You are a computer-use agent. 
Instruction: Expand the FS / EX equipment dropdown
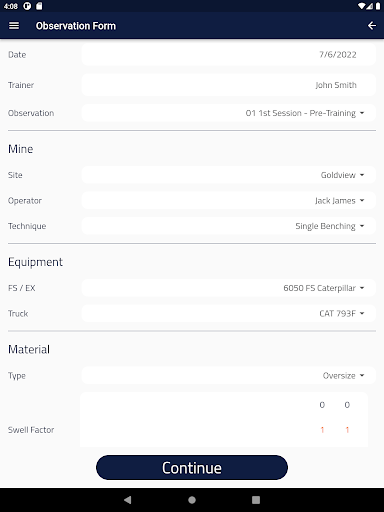[x=228, y=288]
